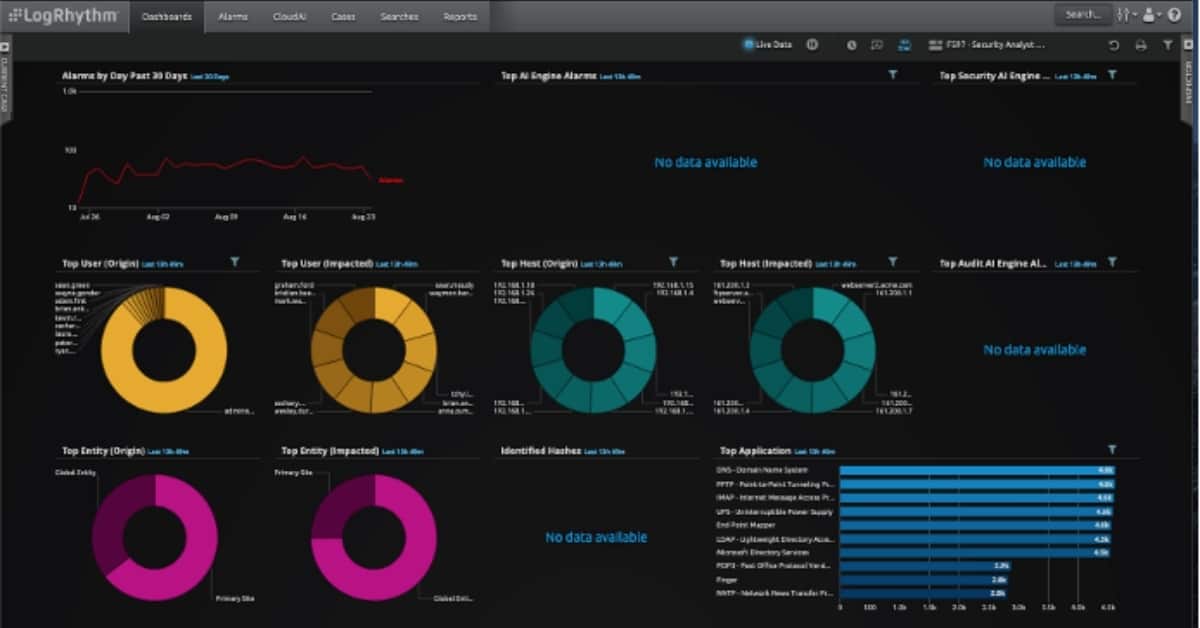Click the preferences sliders icon near search

[x=1122, y=14]
